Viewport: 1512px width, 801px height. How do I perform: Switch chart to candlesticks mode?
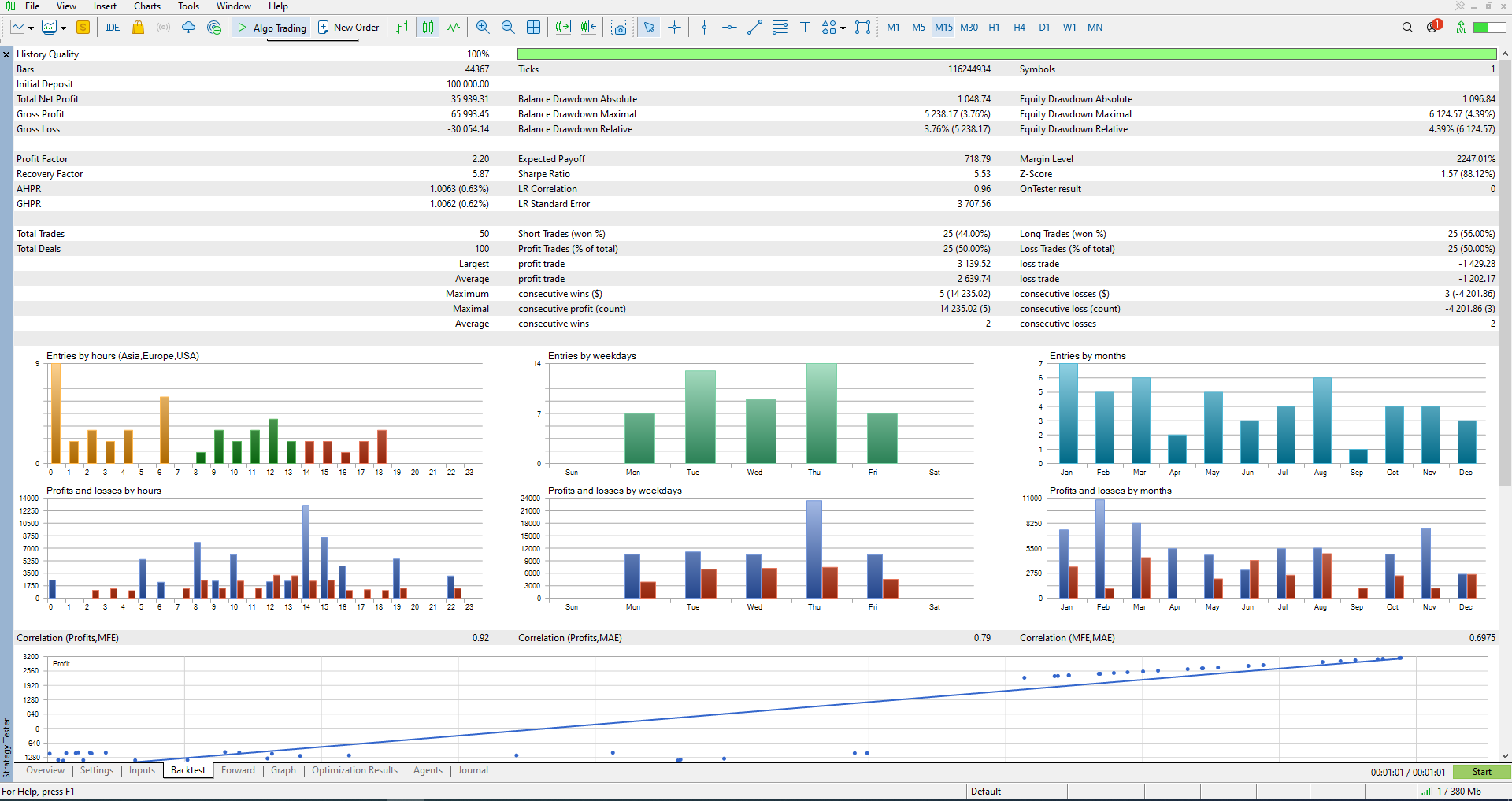click(x=428, y=28)
